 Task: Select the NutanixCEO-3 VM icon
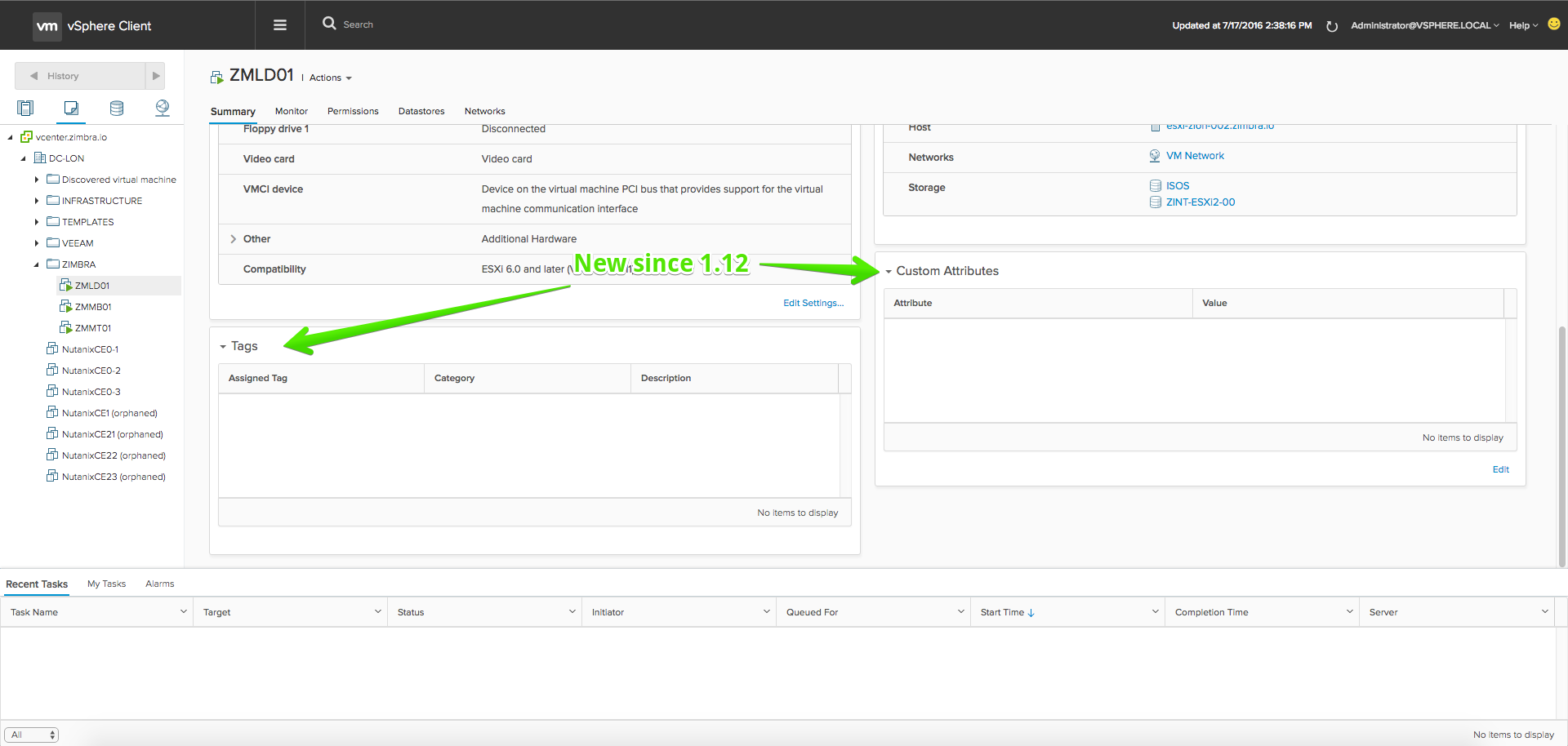click(x=53, y=391)
